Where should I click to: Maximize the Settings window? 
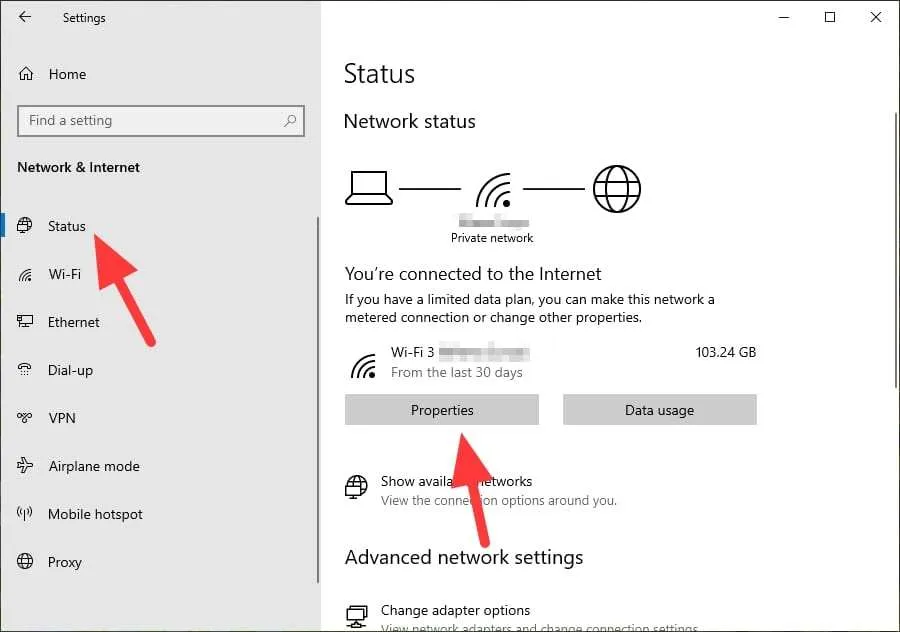[829, 17]
